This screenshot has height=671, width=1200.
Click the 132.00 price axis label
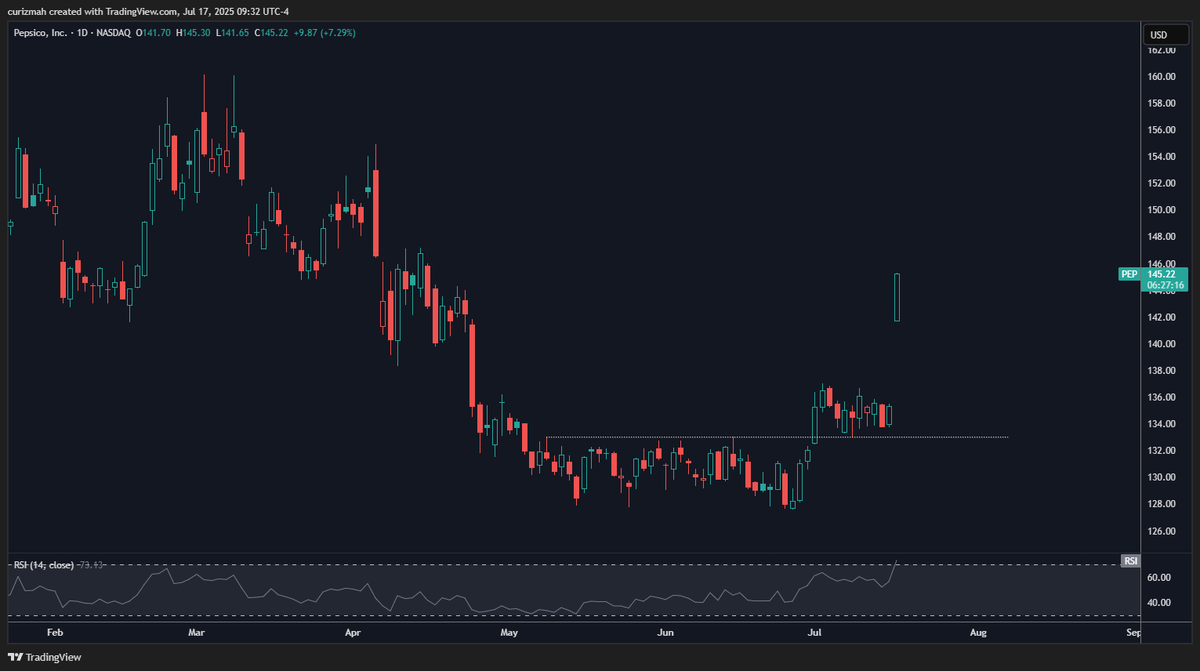click(1161, 450)
